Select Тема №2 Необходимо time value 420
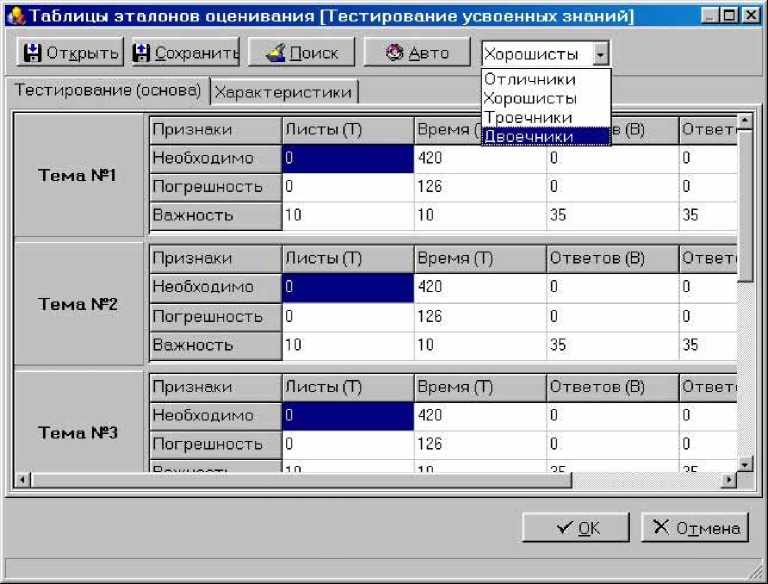 tap(480, 288)
